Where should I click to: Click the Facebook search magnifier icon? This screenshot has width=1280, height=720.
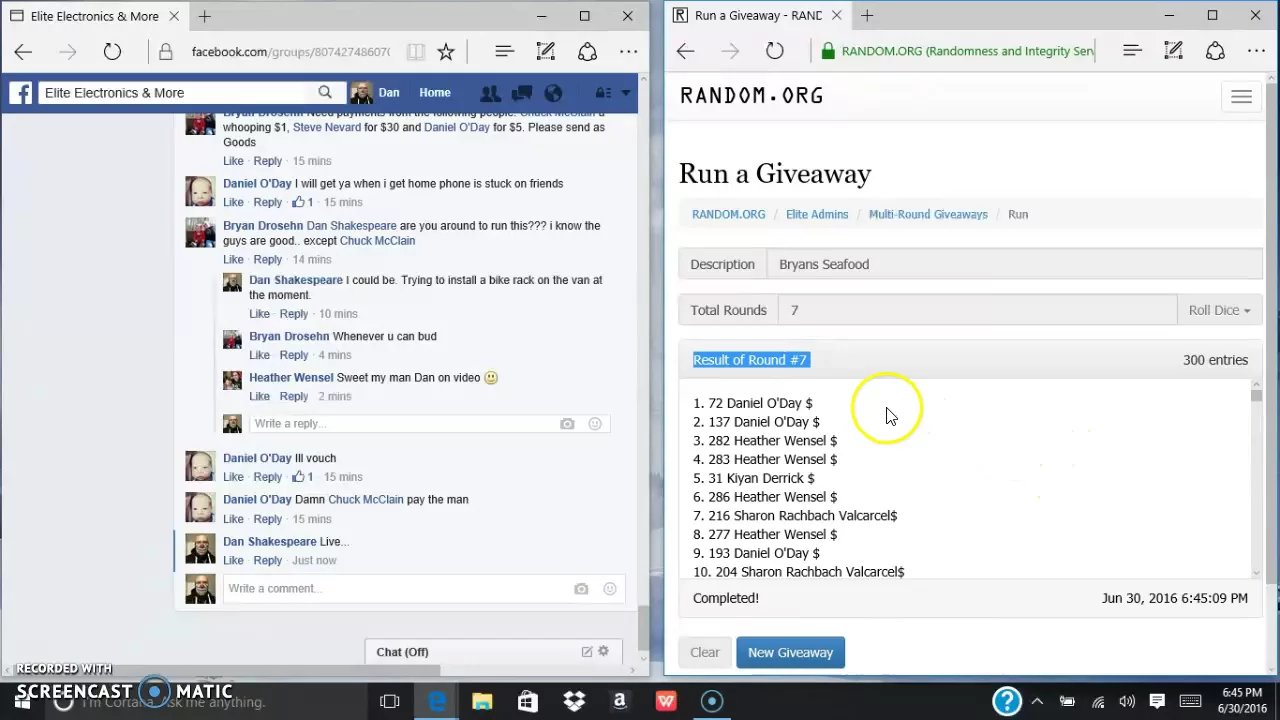[325, 92]
